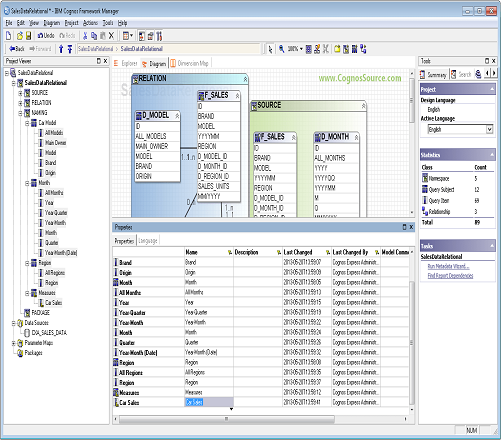Click the Car Sales name cell
The width and height of the screenshot is (501, 440).
point(209,402)
